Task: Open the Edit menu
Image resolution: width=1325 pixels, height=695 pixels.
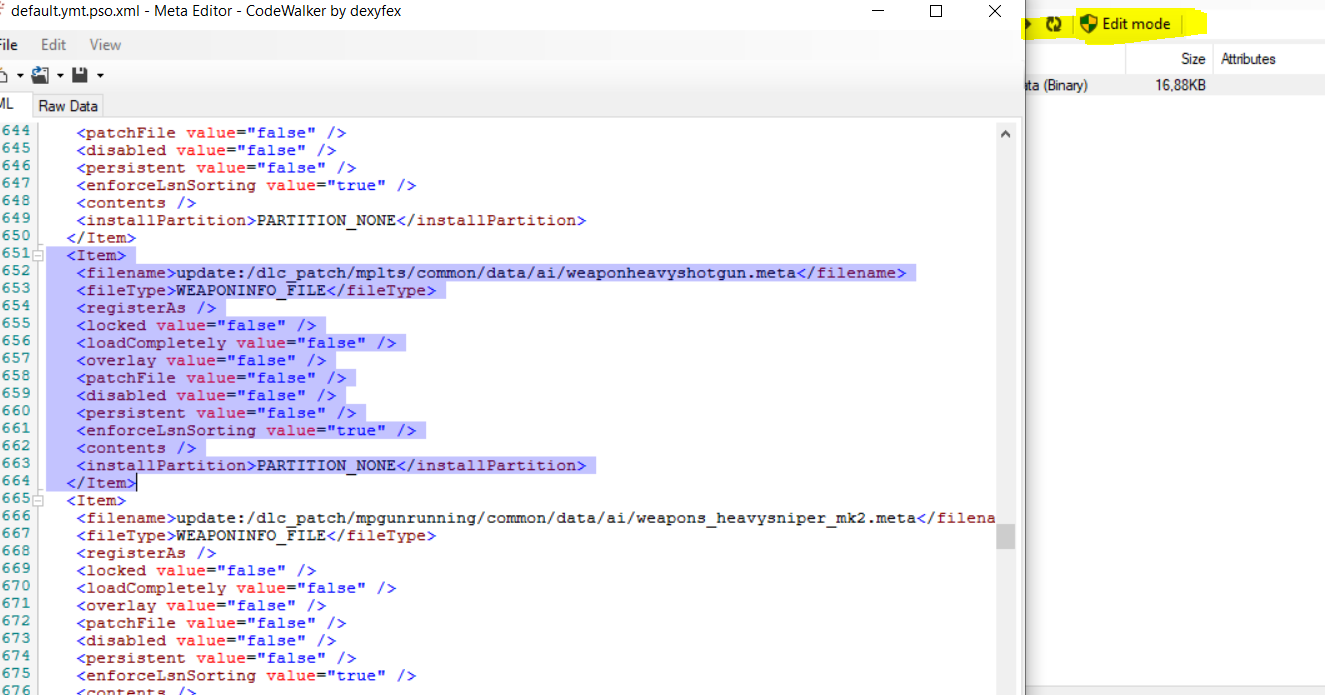Action: 54,45
